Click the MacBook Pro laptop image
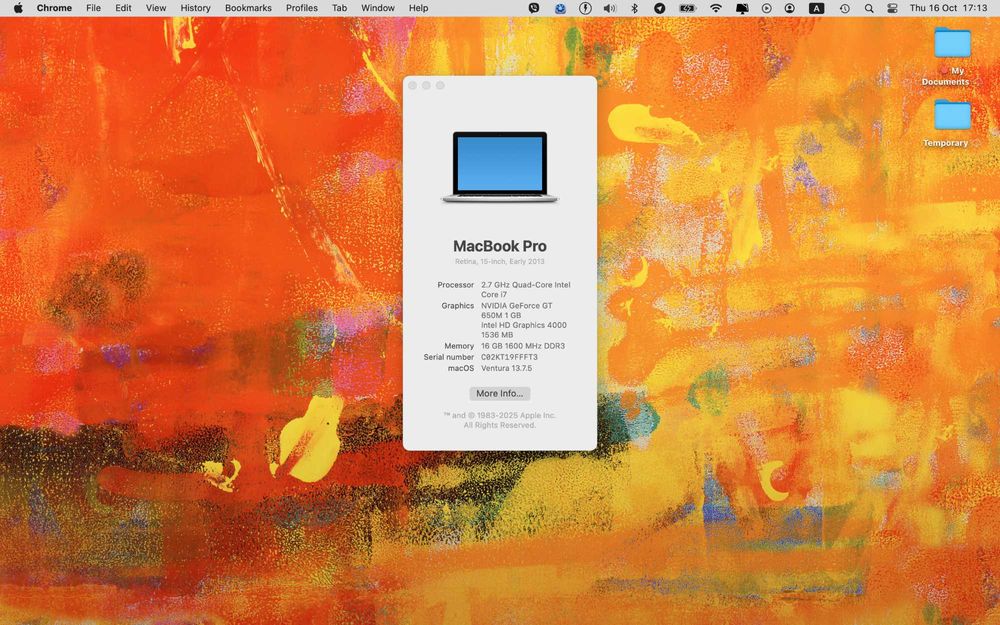Image resolution: width=1000 pixels, height=625 pixels. [x=499, y=167]
